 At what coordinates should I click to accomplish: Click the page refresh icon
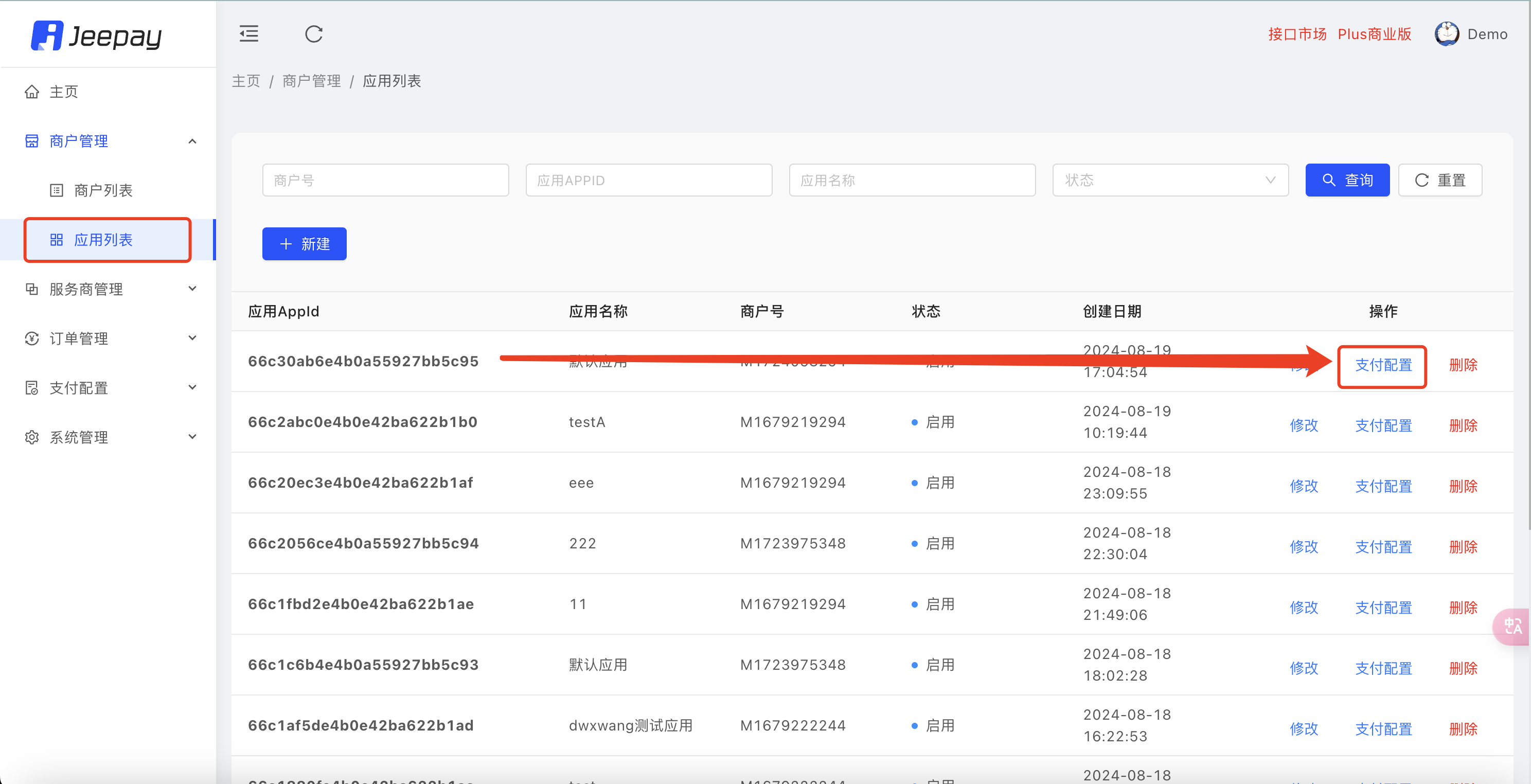314,34
